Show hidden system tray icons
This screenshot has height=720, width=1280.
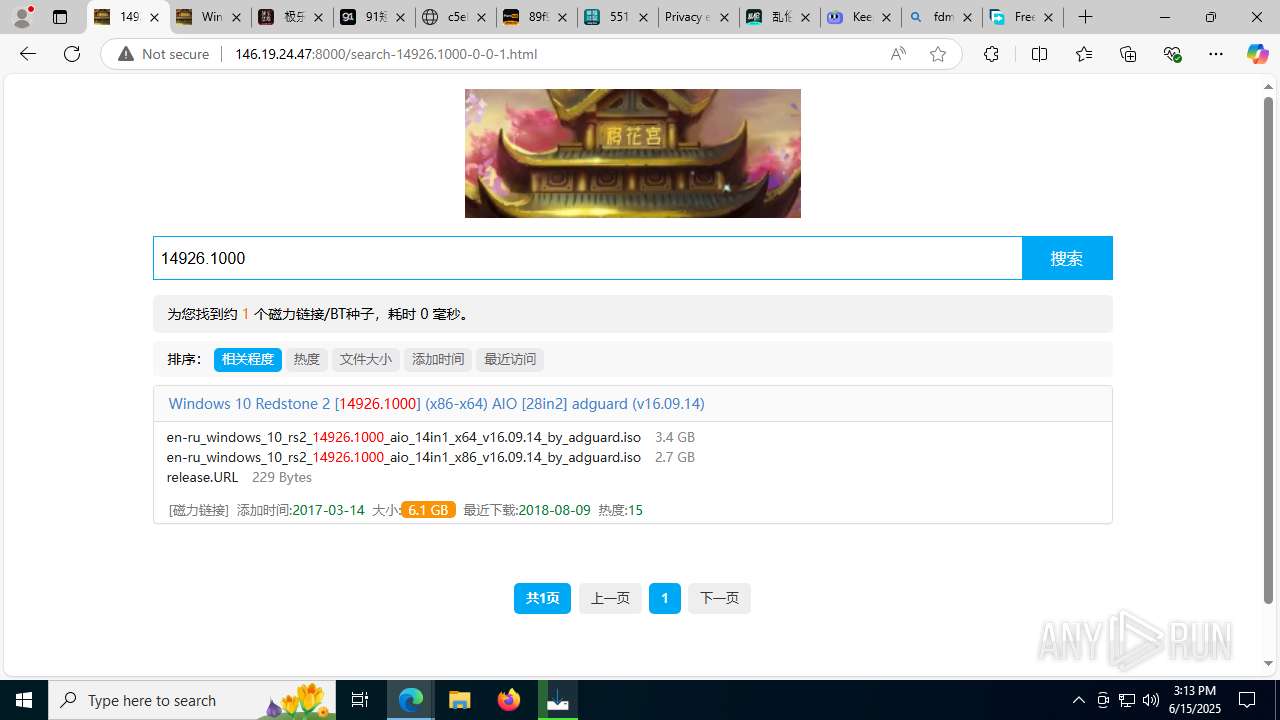[1078, 700]
